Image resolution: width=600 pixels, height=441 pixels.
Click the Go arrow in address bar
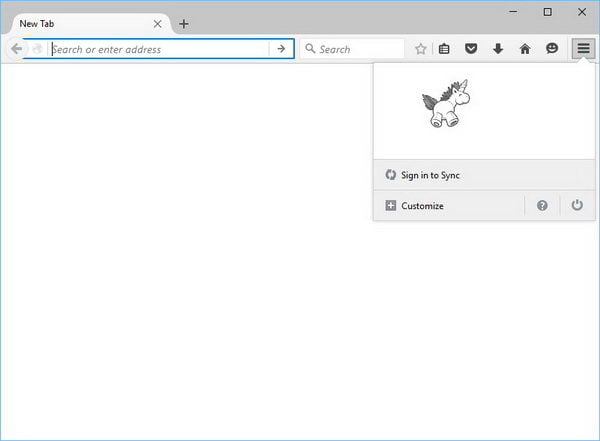tap(282, 49)
